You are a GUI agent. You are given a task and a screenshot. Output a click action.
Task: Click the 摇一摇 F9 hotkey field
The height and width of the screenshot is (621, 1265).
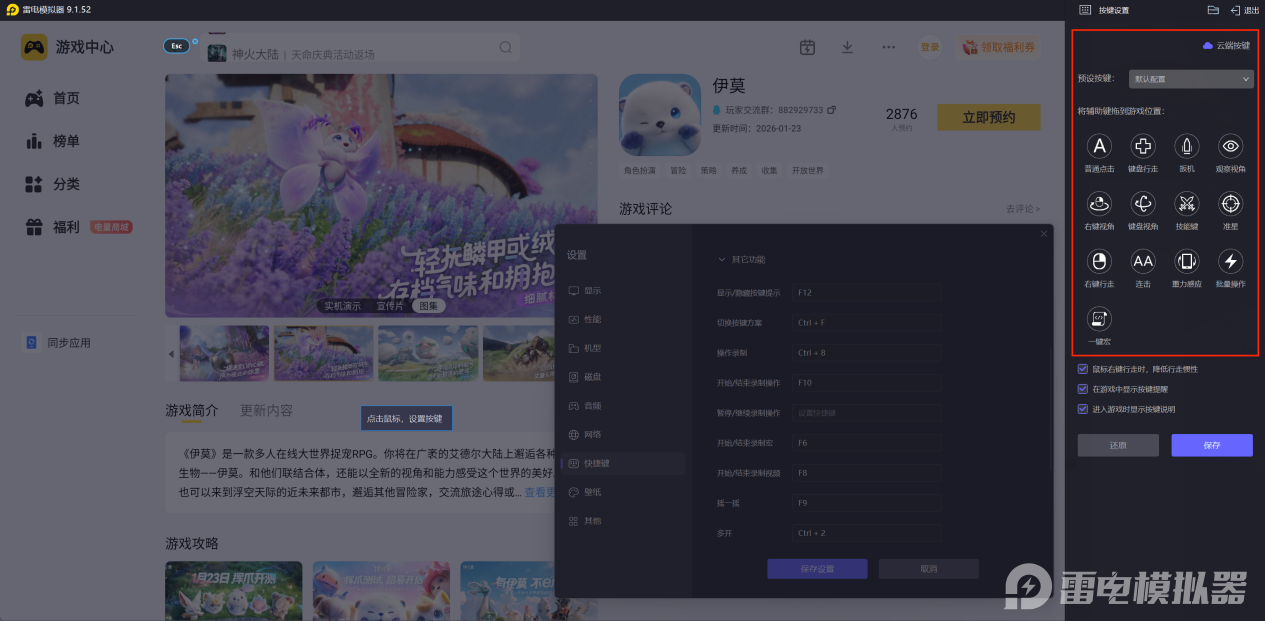pyautogui.click(x=866, y=503)
